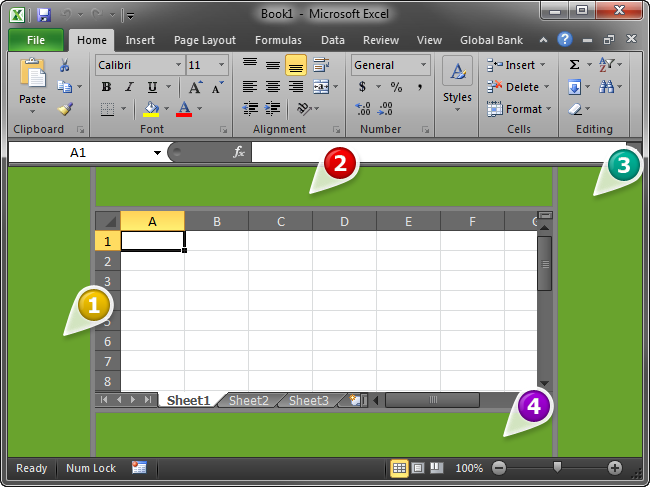Expand the Insert cells dropdown arrow

(542, 65)
